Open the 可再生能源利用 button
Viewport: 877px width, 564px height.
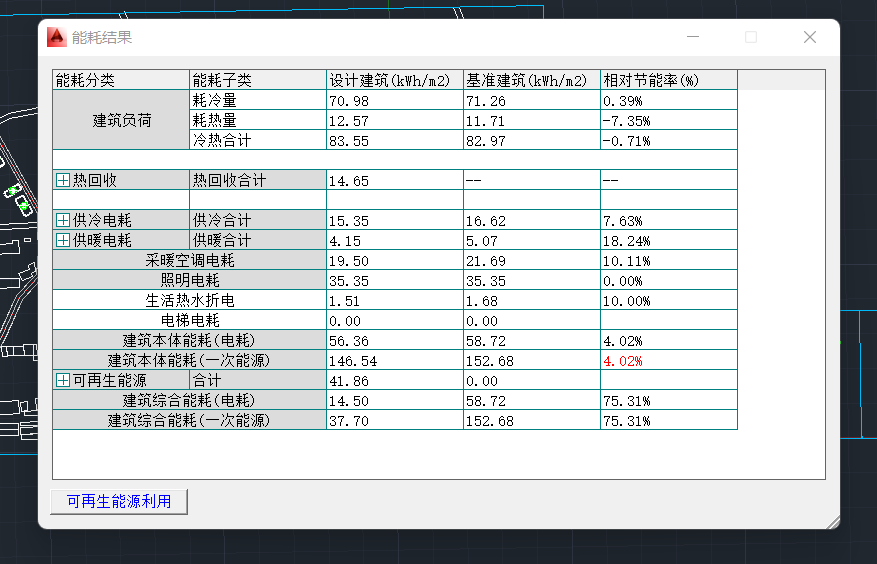point(118,501)
